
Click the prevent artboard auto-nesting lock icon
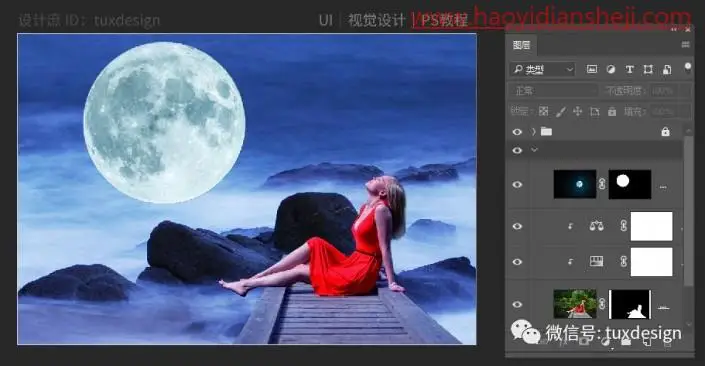point(595,111)
